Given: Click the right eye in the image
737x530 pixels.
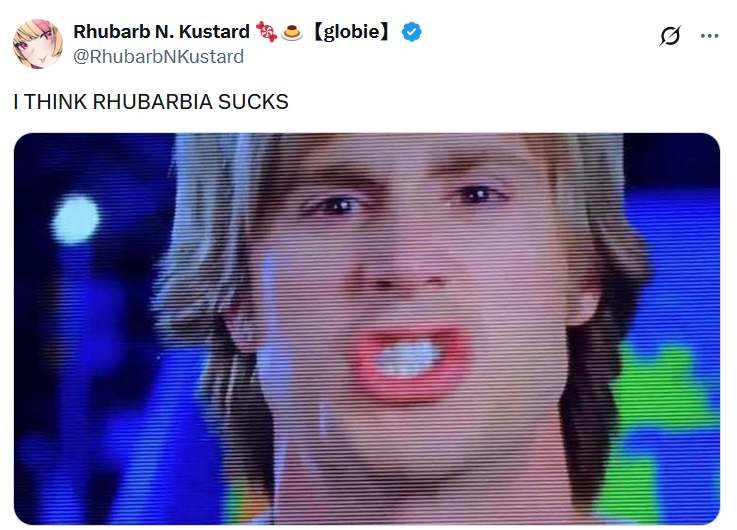Looking at the screenshot, I should pyautogui.click(x=477, y=194).
